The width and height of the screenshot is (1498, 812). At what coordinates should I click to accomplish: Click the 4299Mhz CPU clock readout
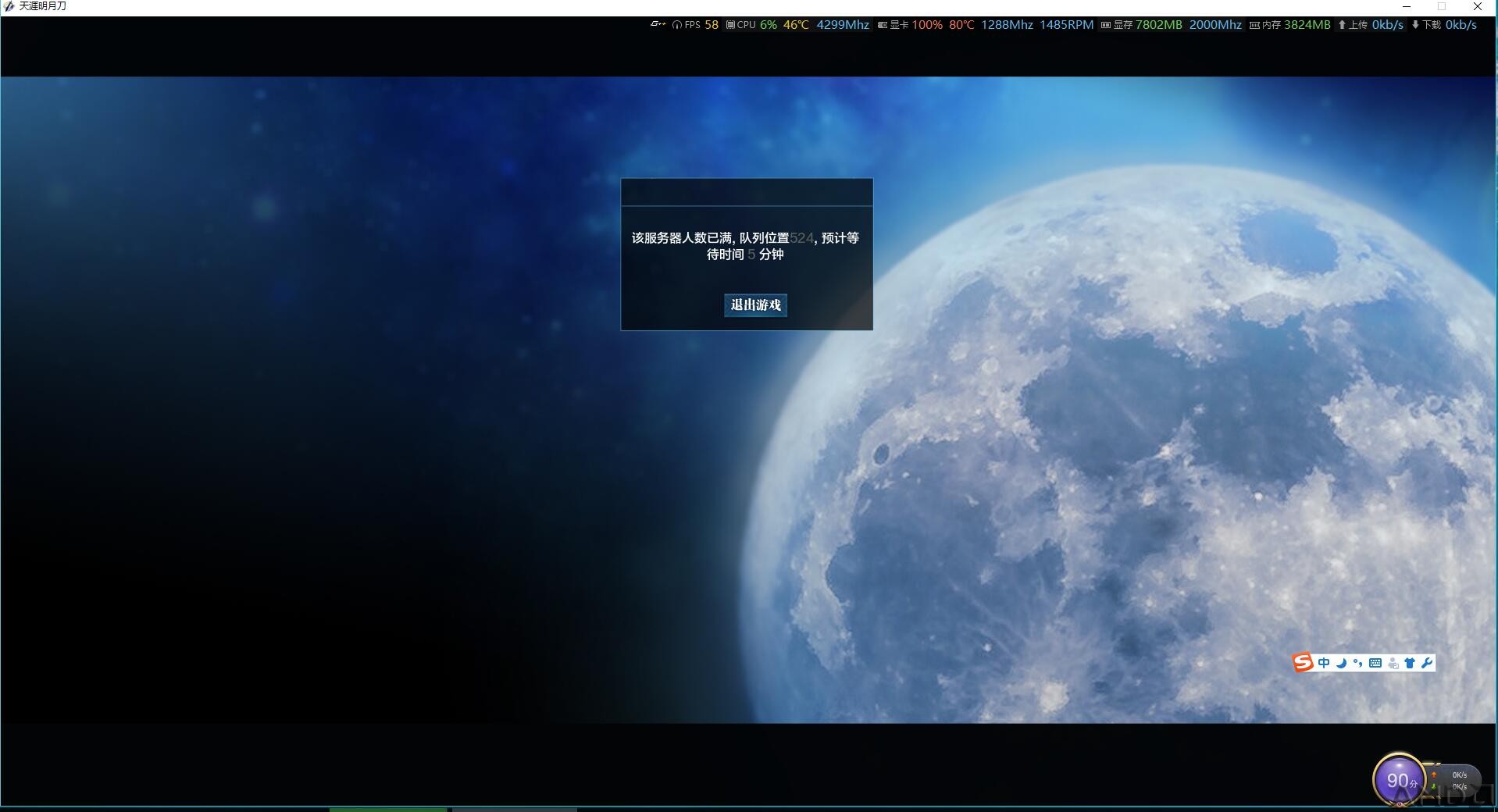pos(843,24)
